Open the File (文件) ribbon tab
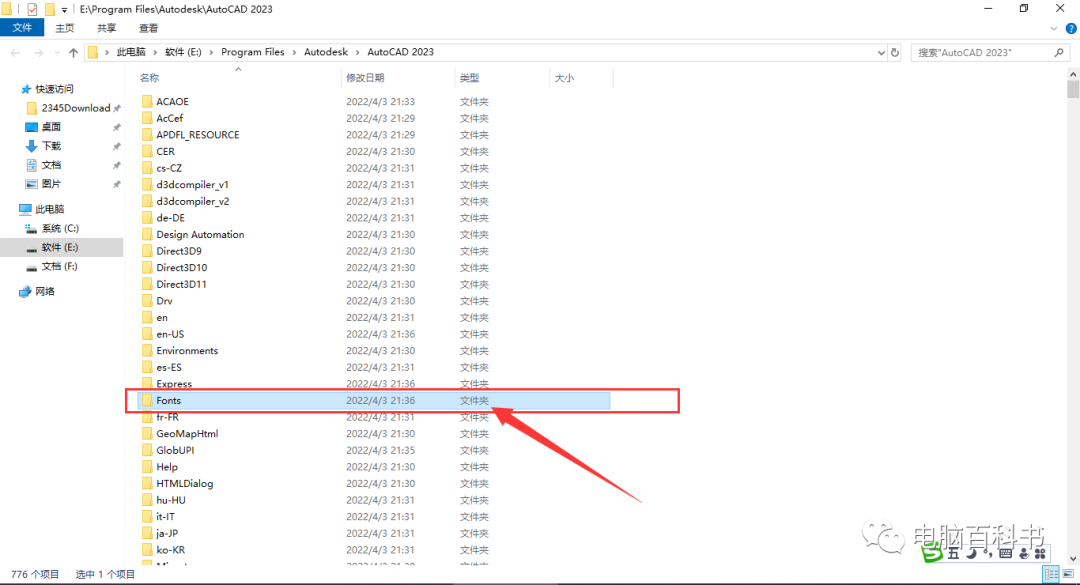The width and height of the screenshot is (1080, 585). [x=22, y=28]
